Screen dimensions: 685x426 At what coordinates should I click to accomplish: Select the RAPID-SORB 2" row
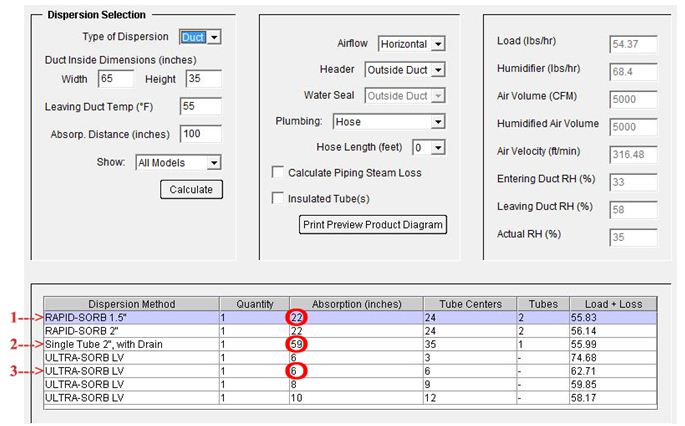[x=350, y=331]
